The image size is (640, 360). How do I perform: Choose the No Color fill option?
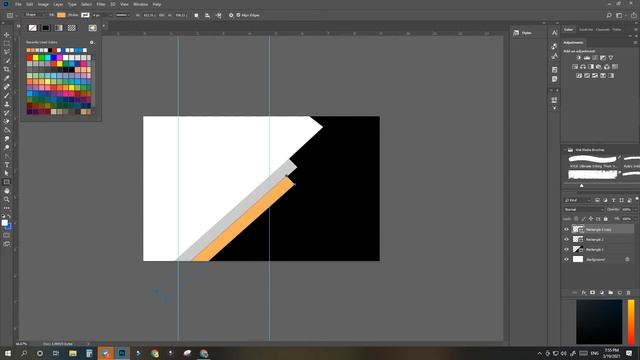pos(32,28)
